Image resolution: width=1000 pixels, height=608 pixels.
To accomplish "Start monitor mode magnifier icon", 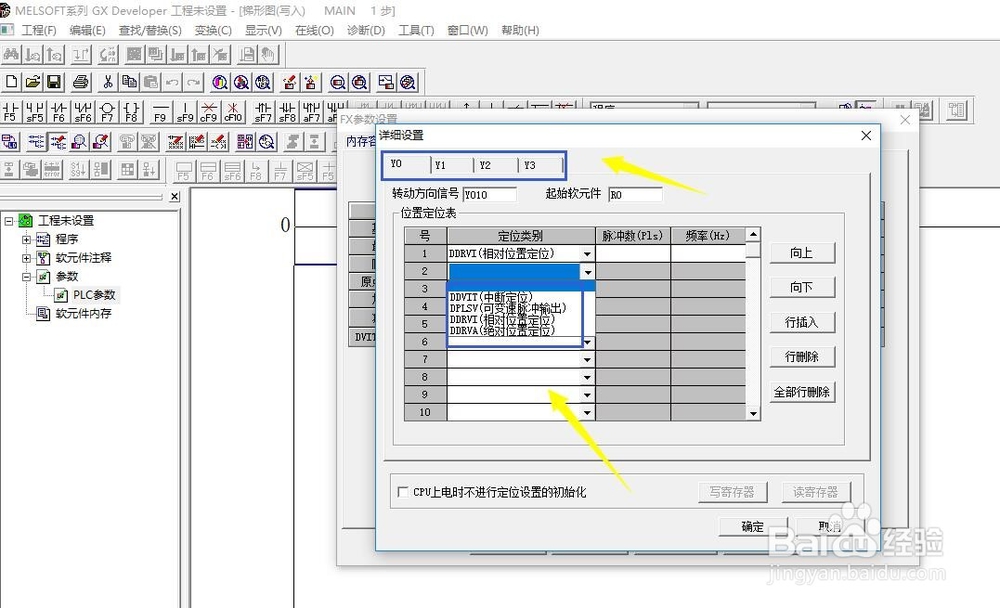I will [x=79, y=141].
